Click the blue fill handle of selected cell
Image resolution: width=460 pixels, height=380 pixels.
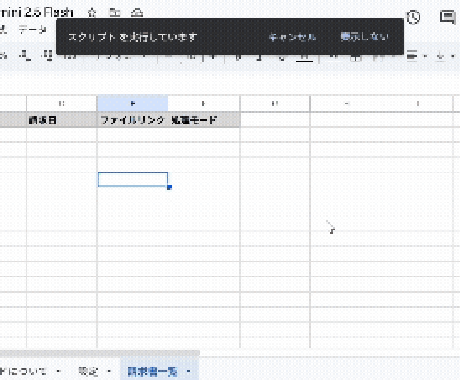(x=169, y=188)
